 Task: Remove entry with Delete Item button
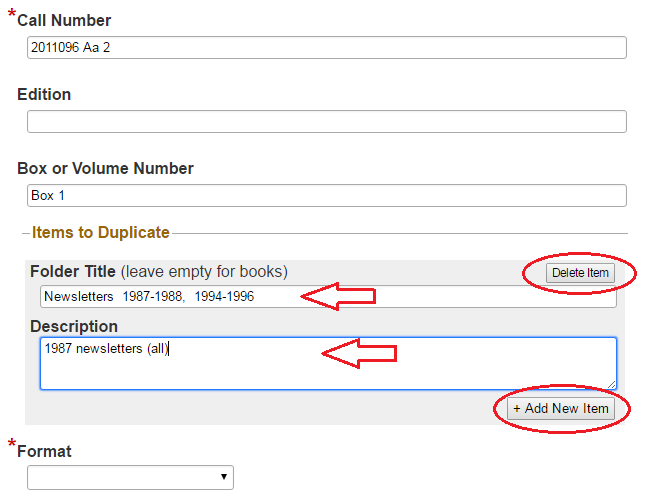click(x=580, y=273)
